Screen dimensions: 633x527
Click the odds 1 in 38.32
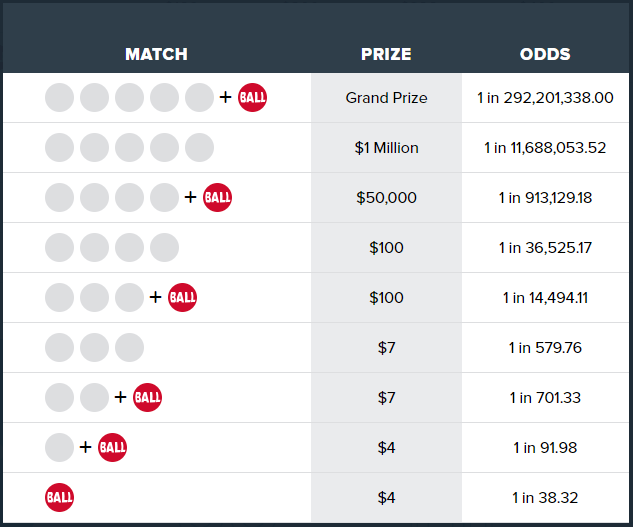545,498
